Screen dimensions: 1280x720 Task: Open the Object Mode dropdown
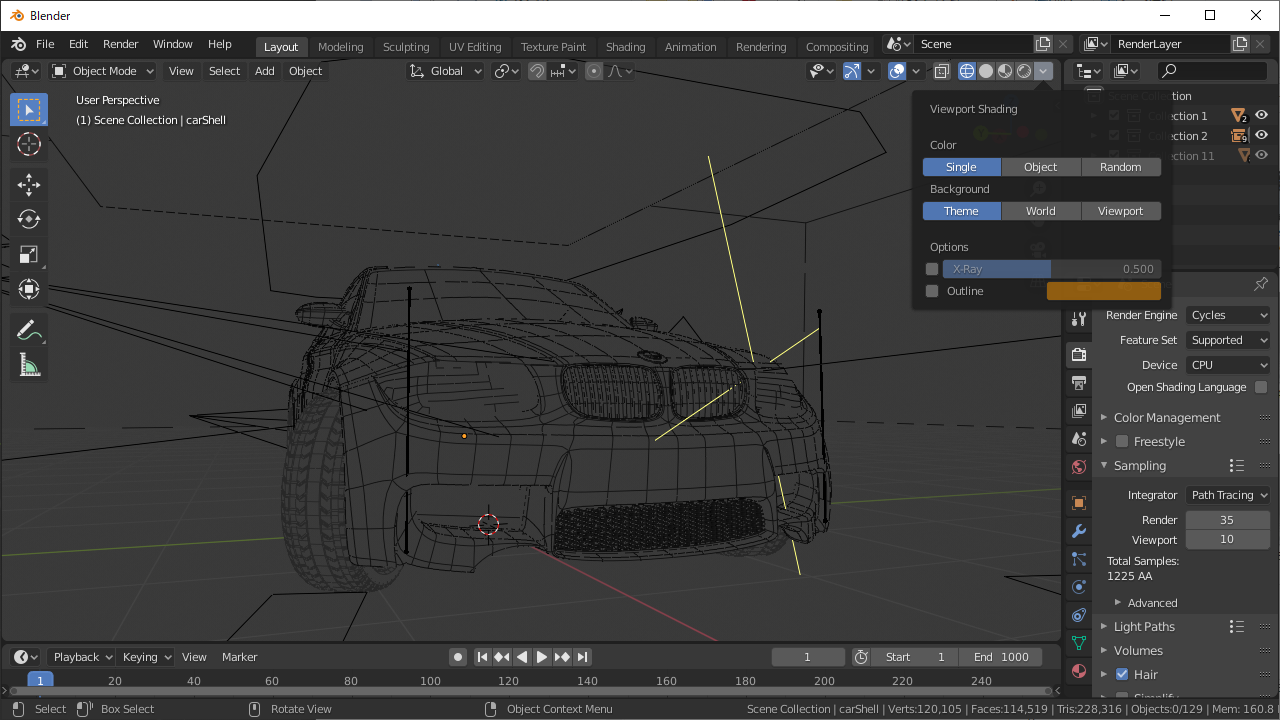click(x=103, y=71)
